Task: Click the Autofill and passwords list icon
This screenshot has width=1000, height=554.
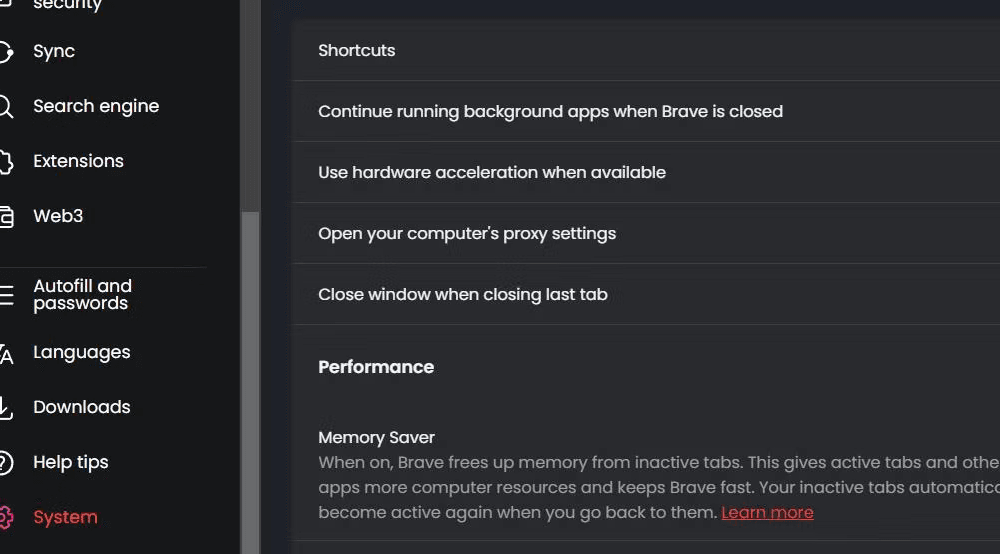Action: [x=6, y=295]
